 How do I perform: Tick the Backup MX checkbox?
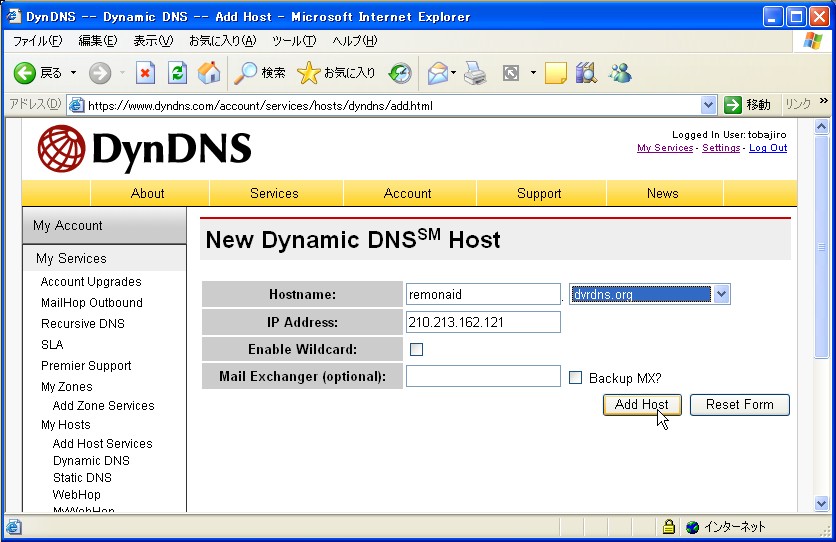(x=575, y=378)
